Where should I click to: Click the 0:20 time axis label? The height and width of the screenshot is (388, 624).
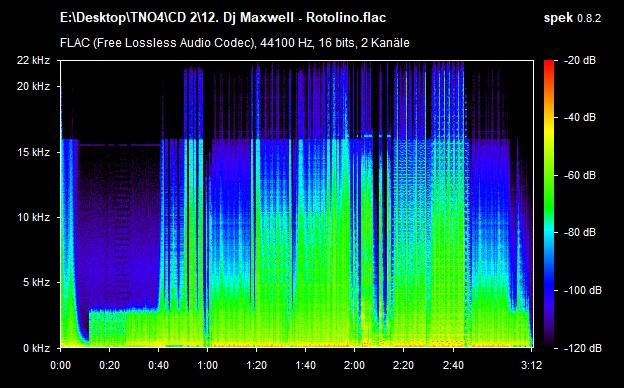tap(109, 365)
